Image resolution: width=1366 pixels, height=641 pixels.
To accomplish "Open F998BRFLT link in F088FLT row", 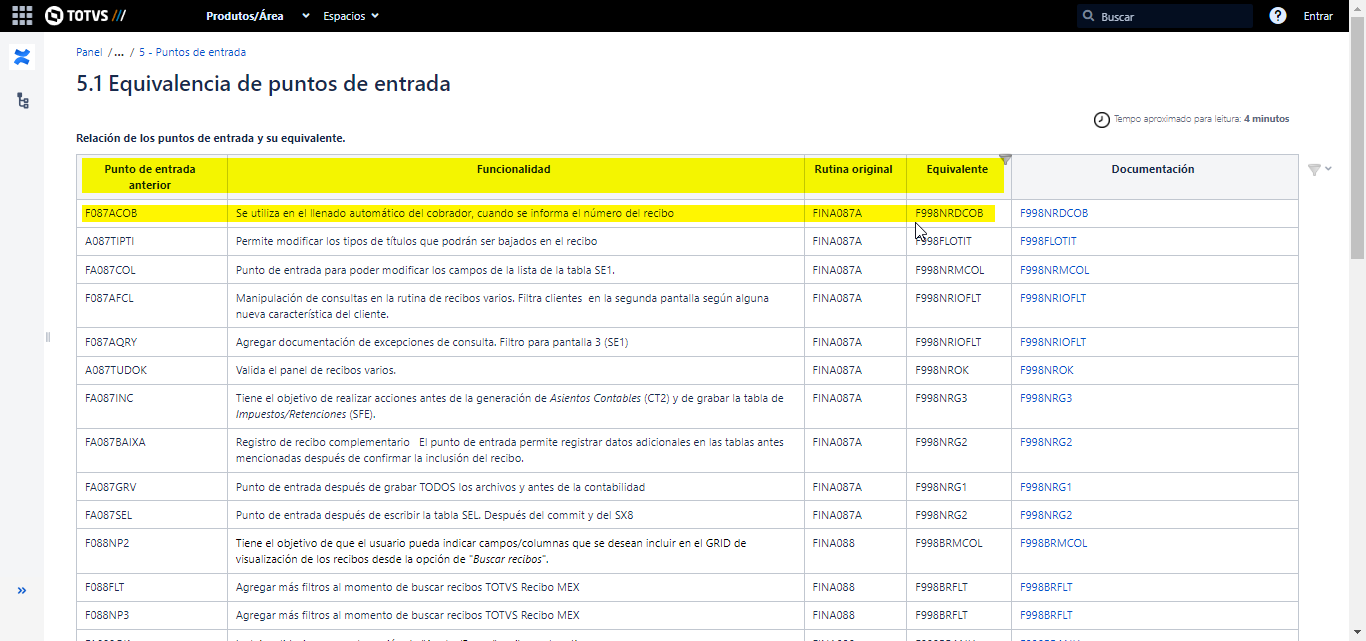I will tap(1046, 587).
